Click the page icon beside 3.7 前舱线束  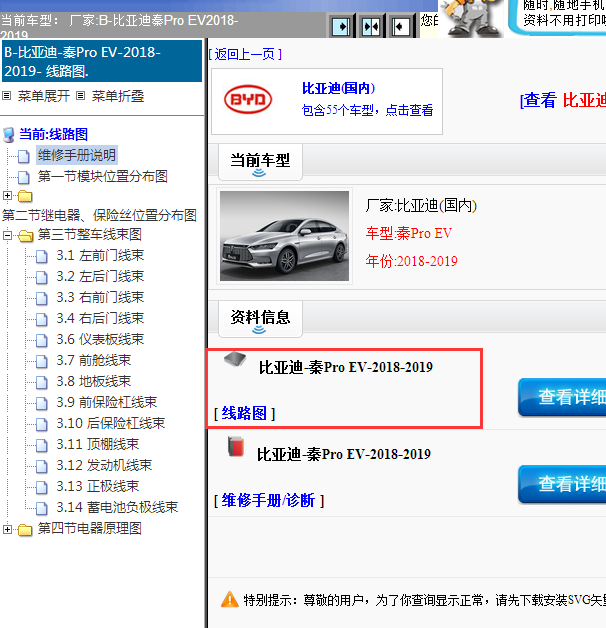pos(42,361)
